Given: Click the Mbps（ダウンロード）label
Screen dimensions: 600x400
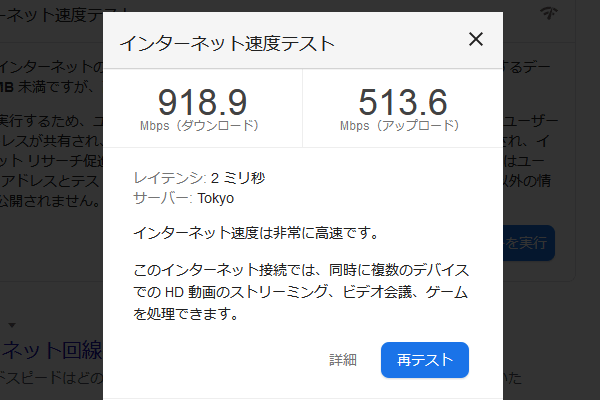Looking at the screenshot, I should pyautogui.click(x=199, y=126).
